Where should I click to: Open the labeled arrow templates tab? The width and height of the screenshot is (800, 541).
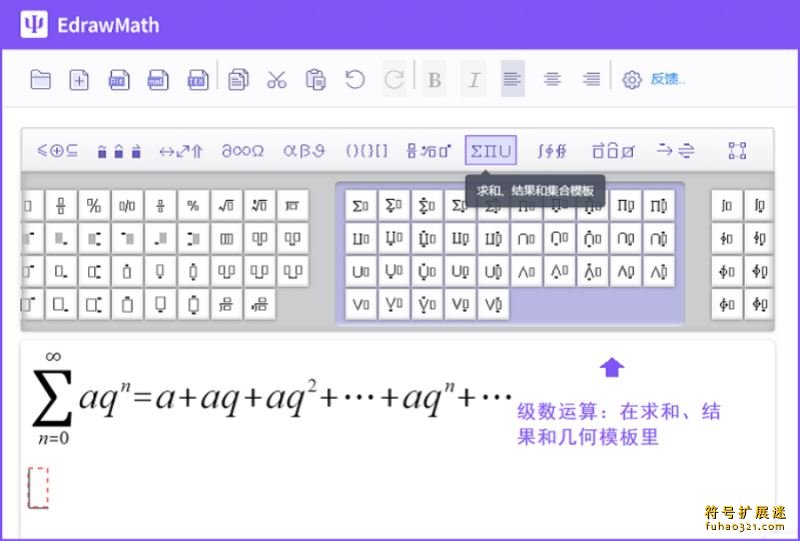pos(676,151)
